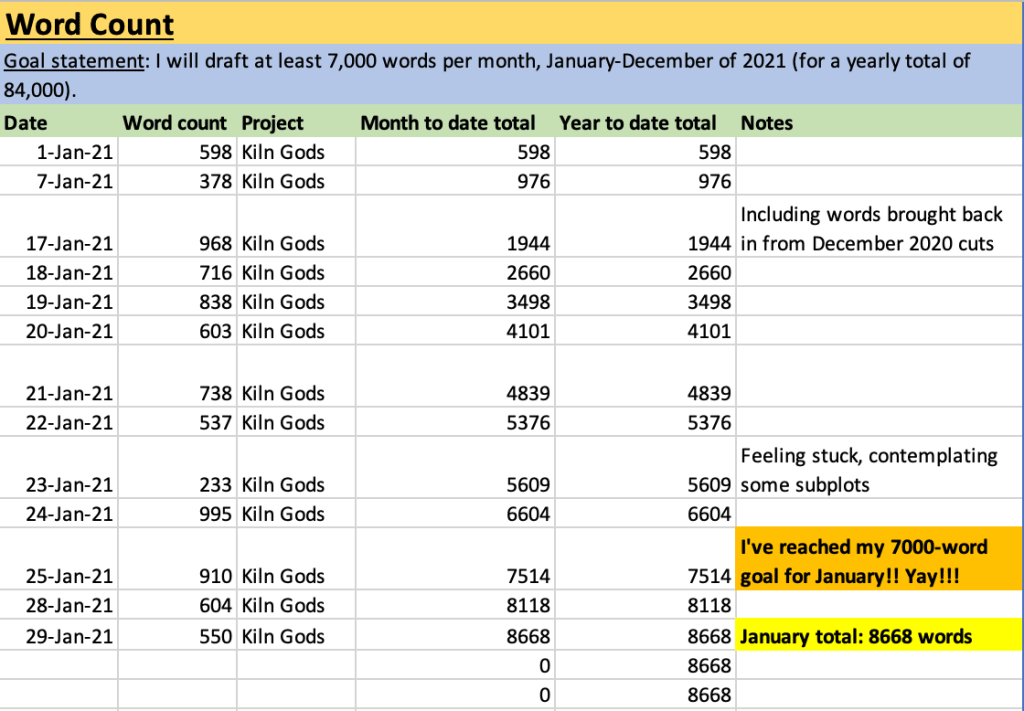Click Kiln Gods in the 29-Jan-21 row
The width and height of the screenshot is (1024, 711).
(x=296, y=635)
